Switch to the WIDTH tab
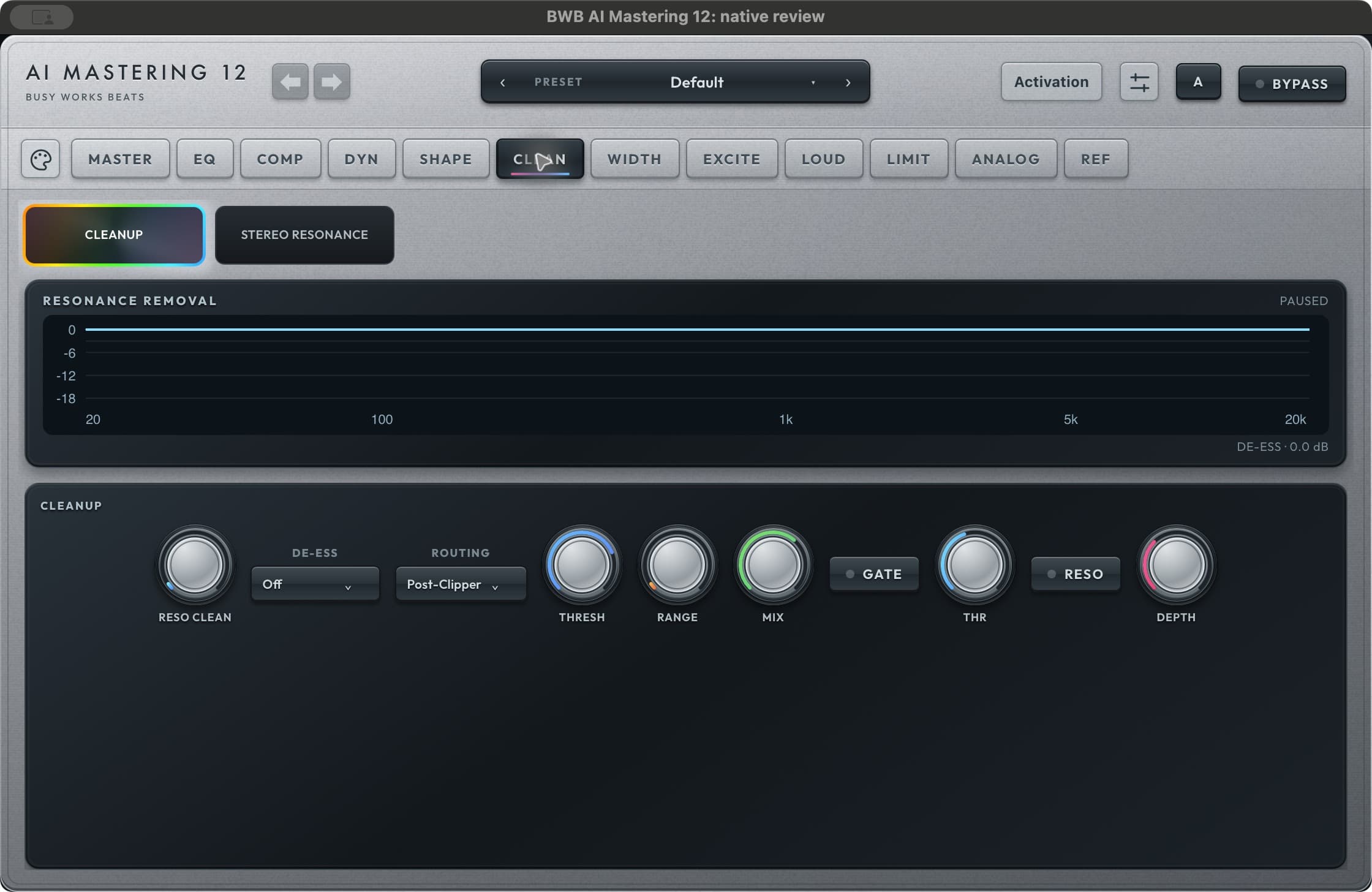The width and height of the screenshot is (1372, 892). 635,159
